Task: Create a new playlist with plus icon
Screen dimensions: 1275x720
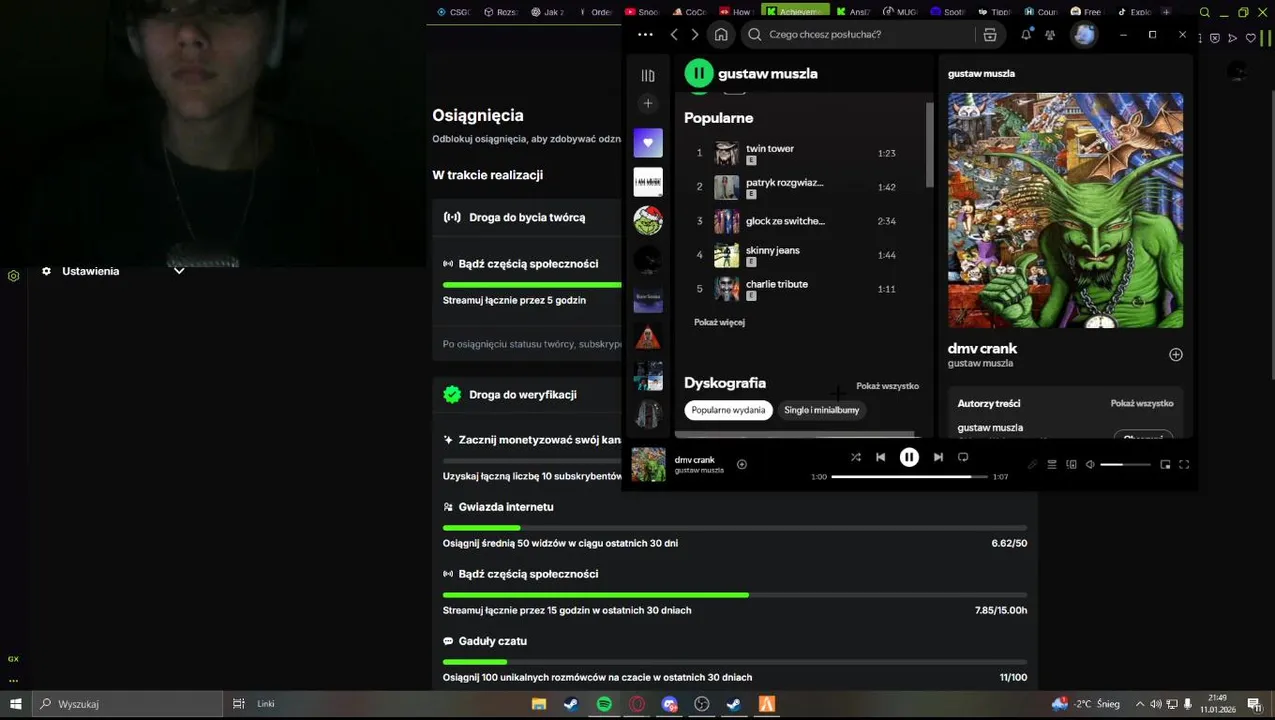Action: point(648,103)
